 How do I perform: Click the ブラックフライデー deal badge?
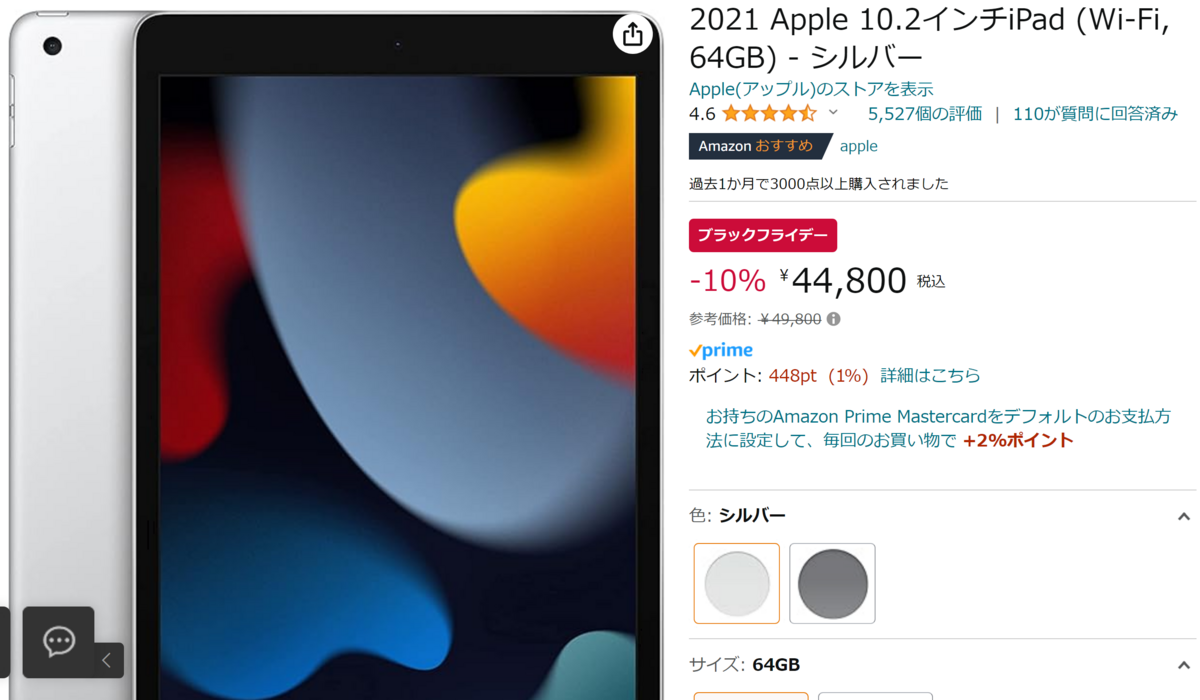click(763, 236)
